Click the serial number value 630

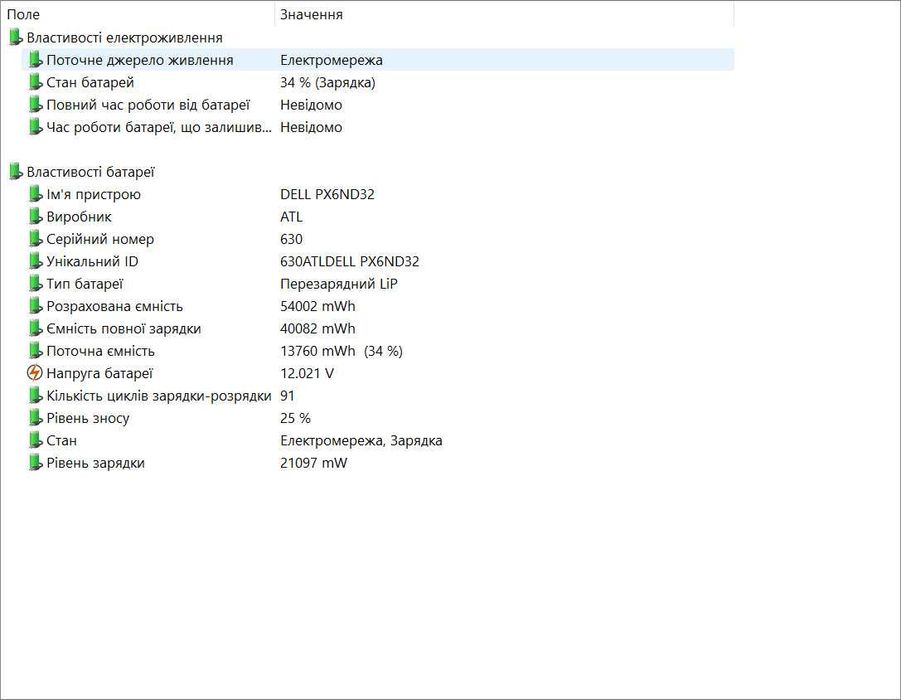(x=291, y=239)
